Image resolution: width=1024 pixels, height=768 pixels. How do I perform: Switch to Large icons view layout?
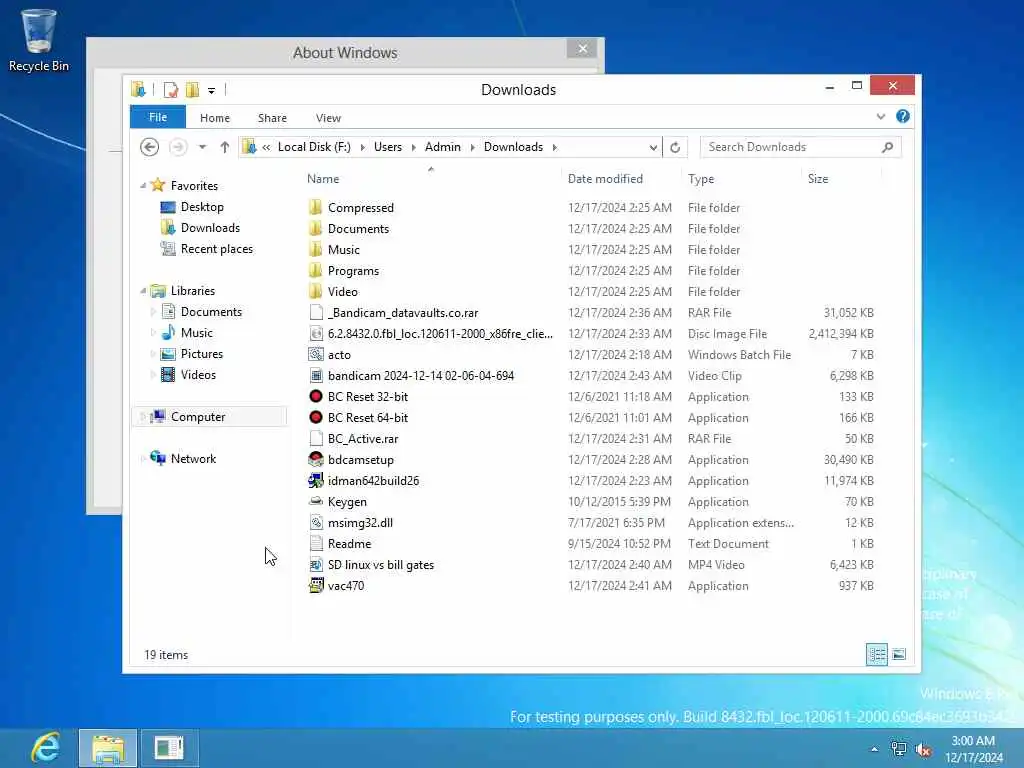point(899,654)
